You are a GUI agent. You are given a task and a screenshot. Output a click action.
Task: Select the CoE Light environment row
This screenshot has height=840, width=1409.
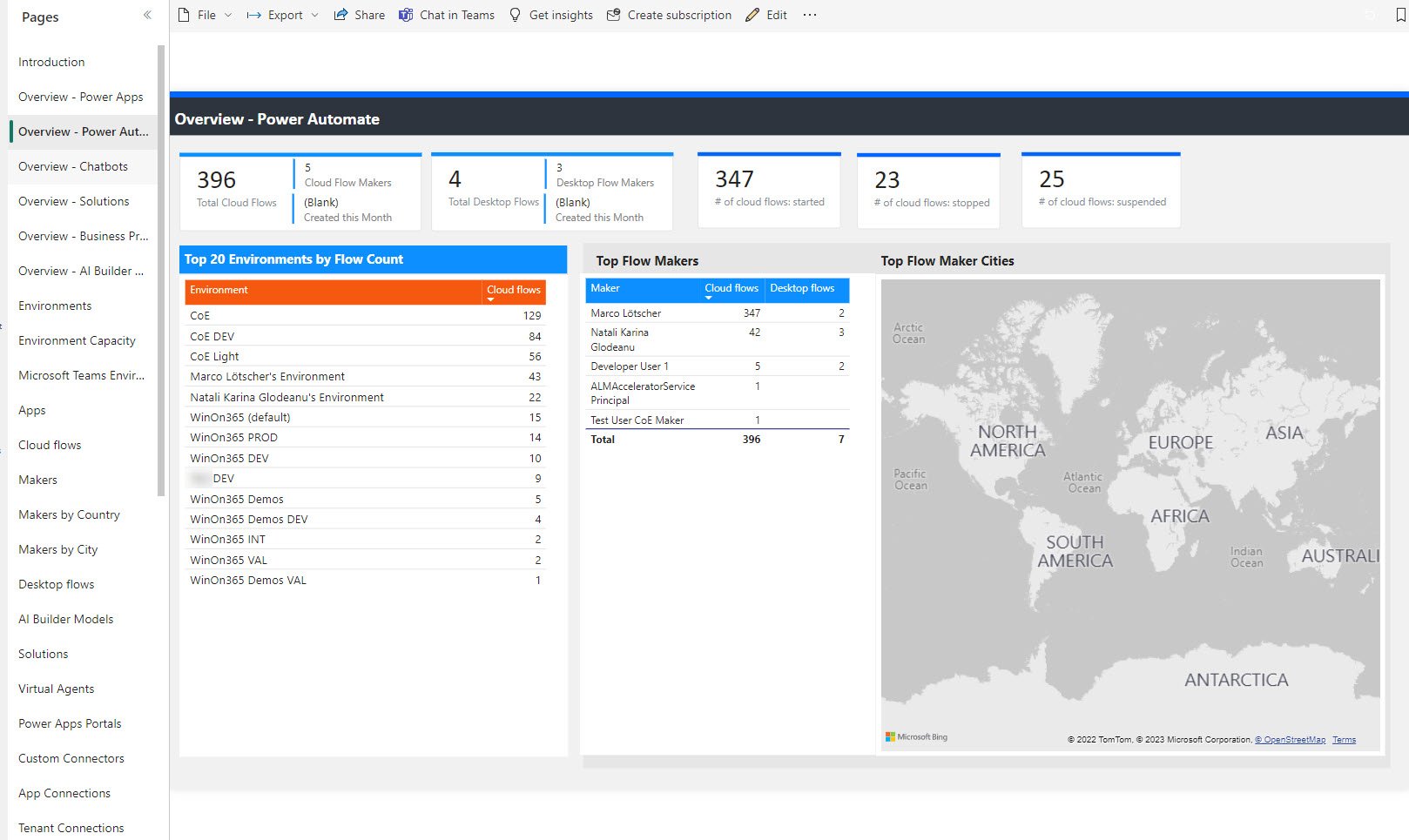point(366,356)
